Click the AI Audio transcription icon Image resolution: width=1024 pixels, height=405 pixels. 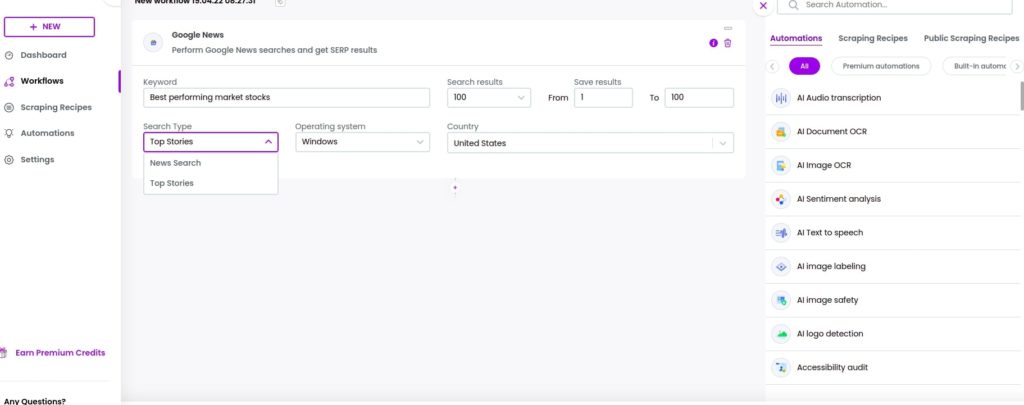[781, 98]
